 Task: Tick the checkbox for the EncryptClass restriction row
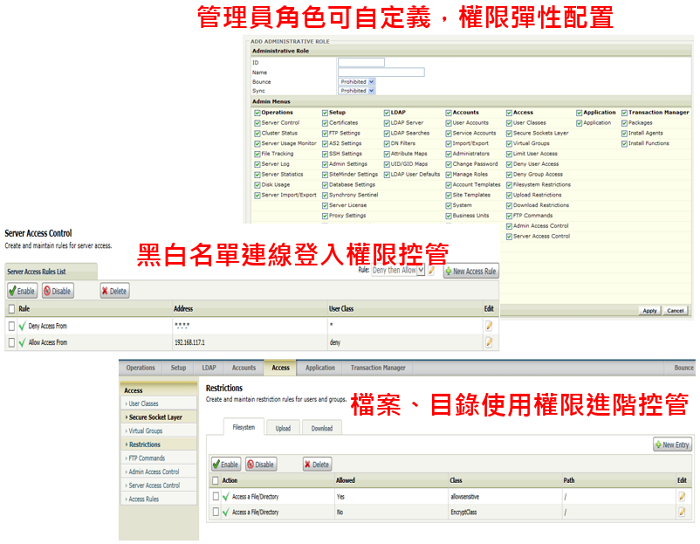(x=215, y=512)
